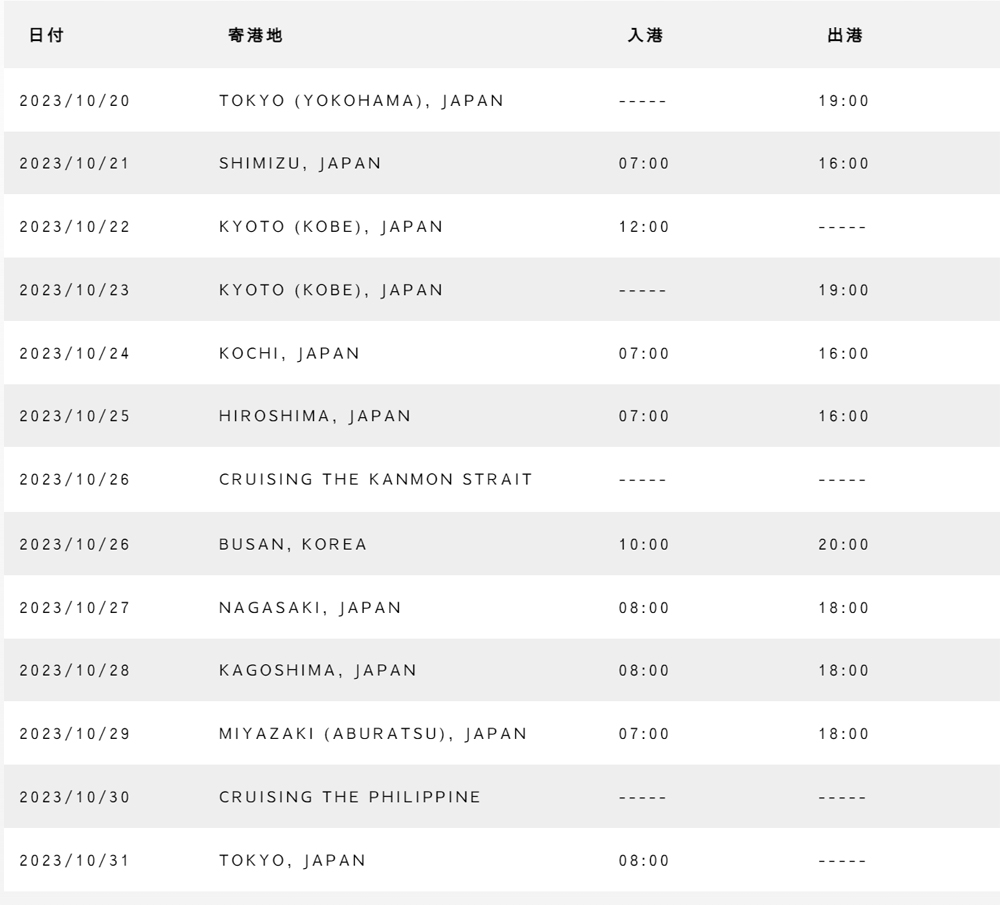This screenshot has height=905, width=1000.
Task: Select the TOKYO (YOKOHAMA), JAPAN port entry
Action: (x=361, y=101)
